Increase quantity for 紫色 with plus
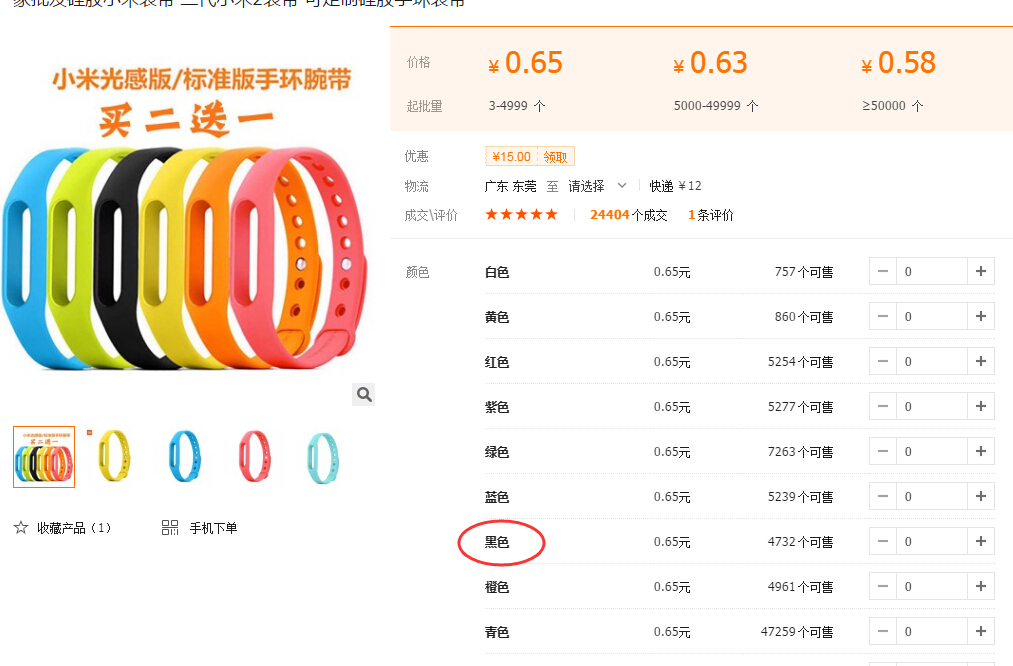The image size is (1013, 666). [981, 406]
